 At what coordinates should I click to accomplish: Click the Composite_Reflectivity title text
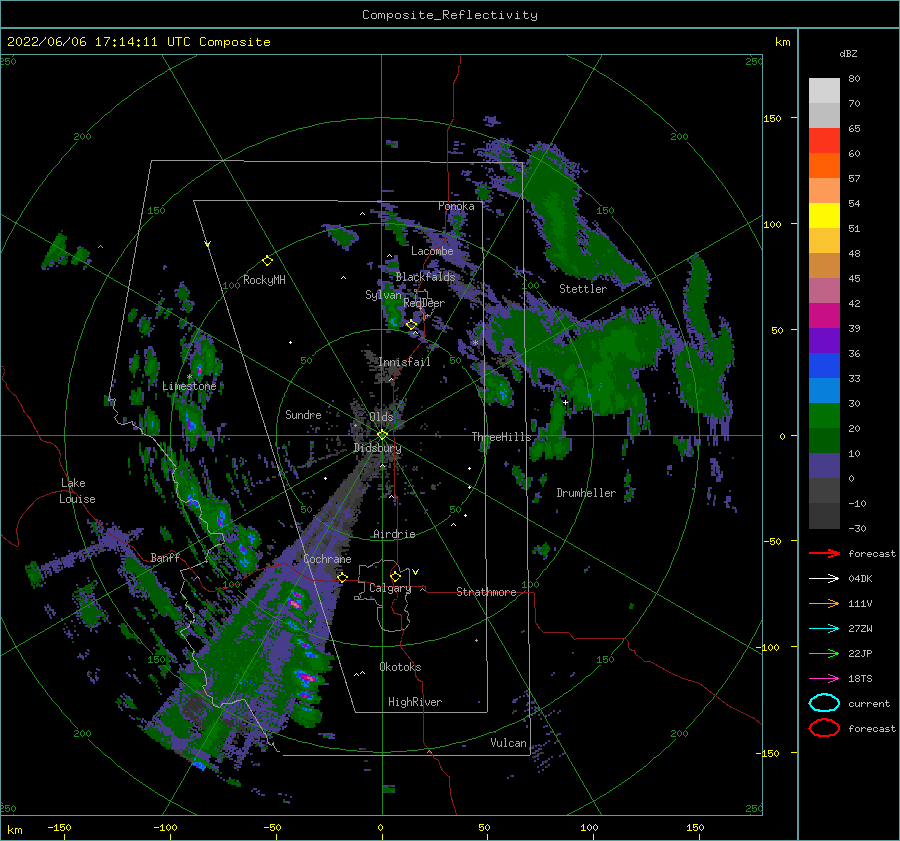[449, 15]
